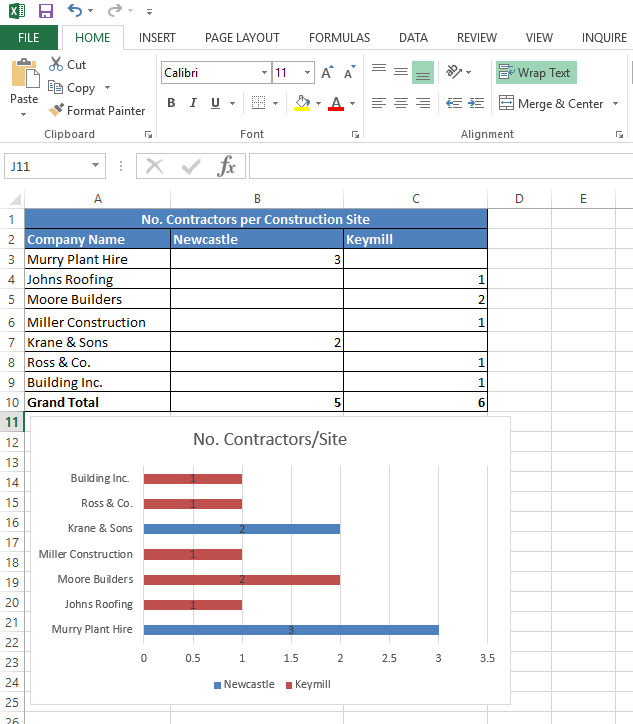The image size is (633, 724).
Task: Switch to the INSERT tab
Action: (x=157, y=37)
